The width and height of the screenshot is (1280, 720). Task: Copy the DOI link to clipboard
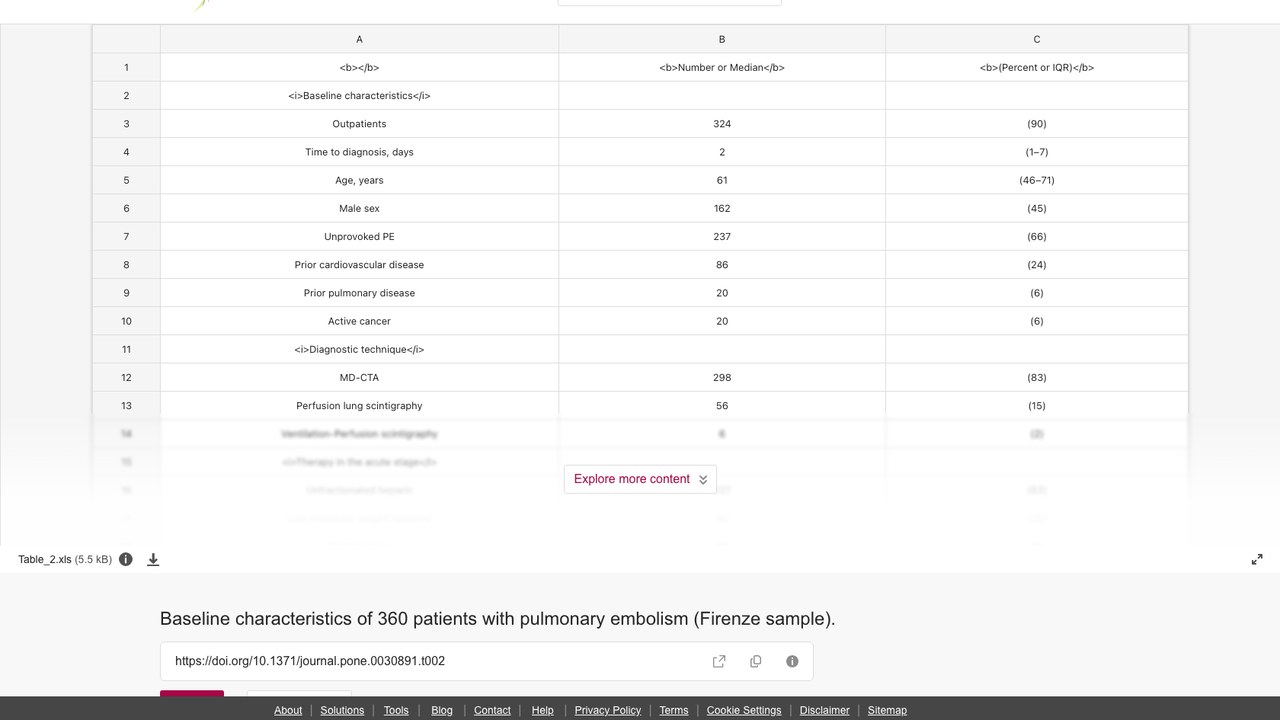point(756,661)
